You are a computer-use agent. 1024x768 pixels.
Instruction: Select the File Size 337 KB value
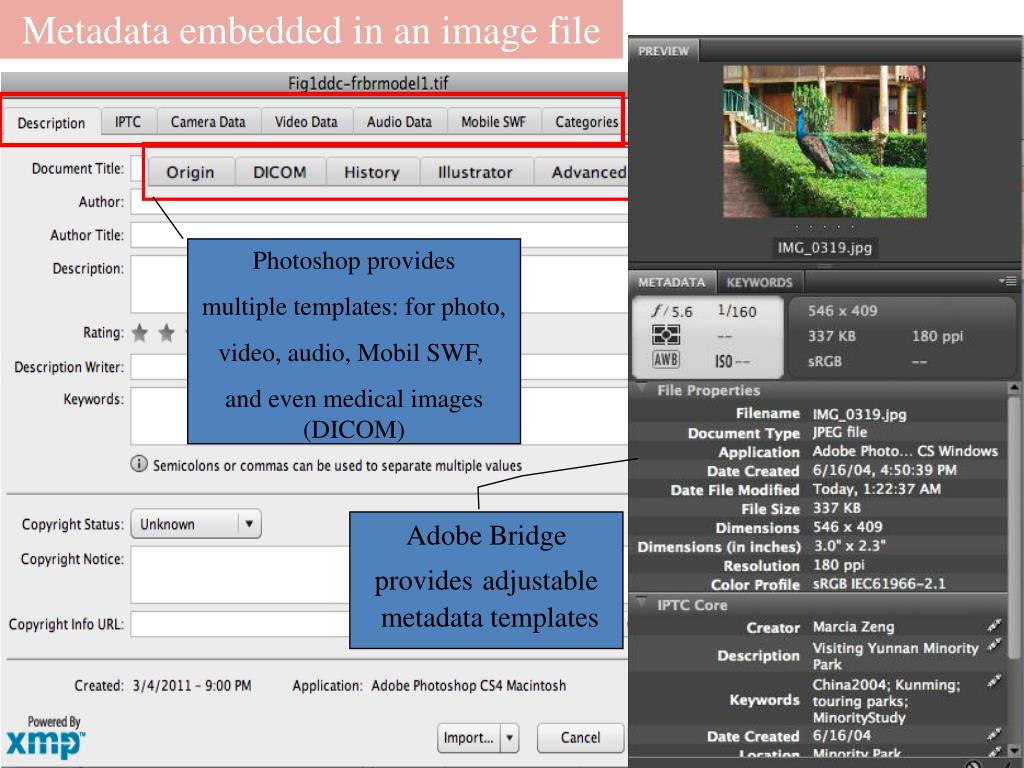coord(837,508)
